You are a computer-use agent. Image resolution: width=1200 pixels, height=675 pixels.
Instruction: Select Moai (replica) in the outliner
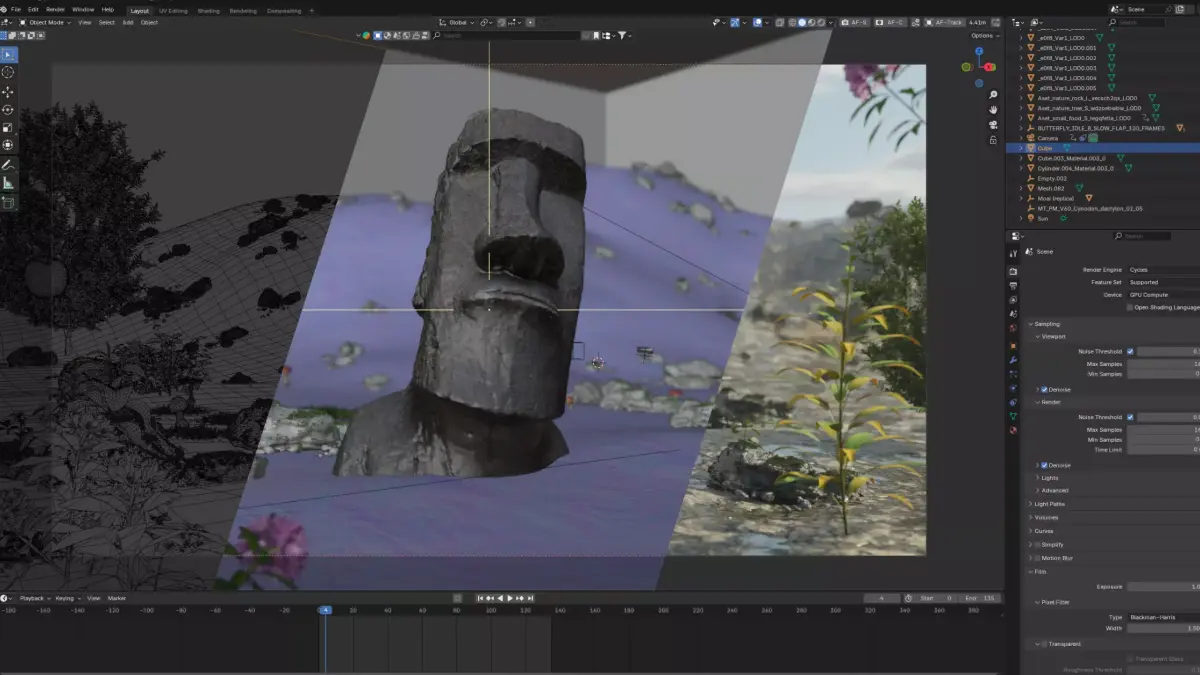(1055, 198)
